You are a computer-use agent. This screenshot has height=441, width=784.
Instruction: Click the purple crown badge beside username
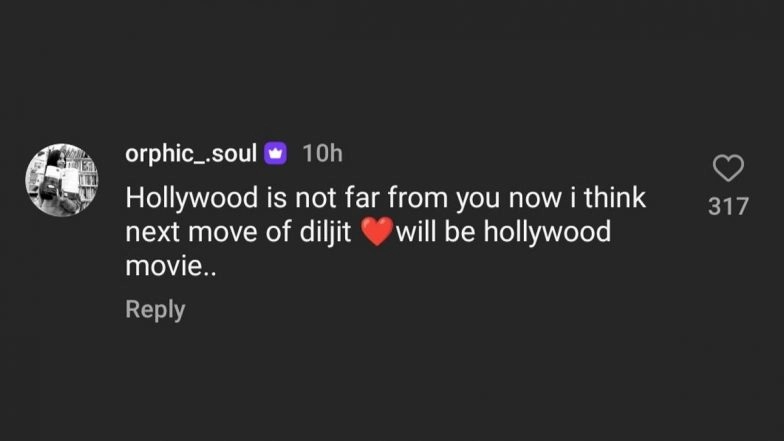pos(275,154)
